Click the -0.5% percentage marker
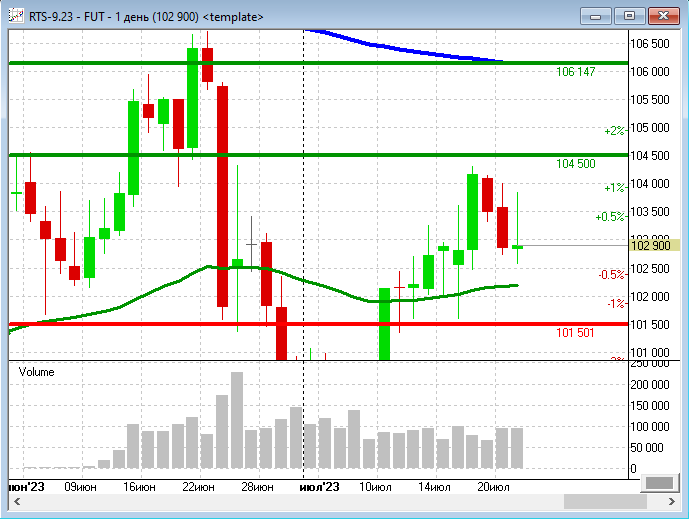The width and height of the screenshot is (689, 519). [611, 275]
